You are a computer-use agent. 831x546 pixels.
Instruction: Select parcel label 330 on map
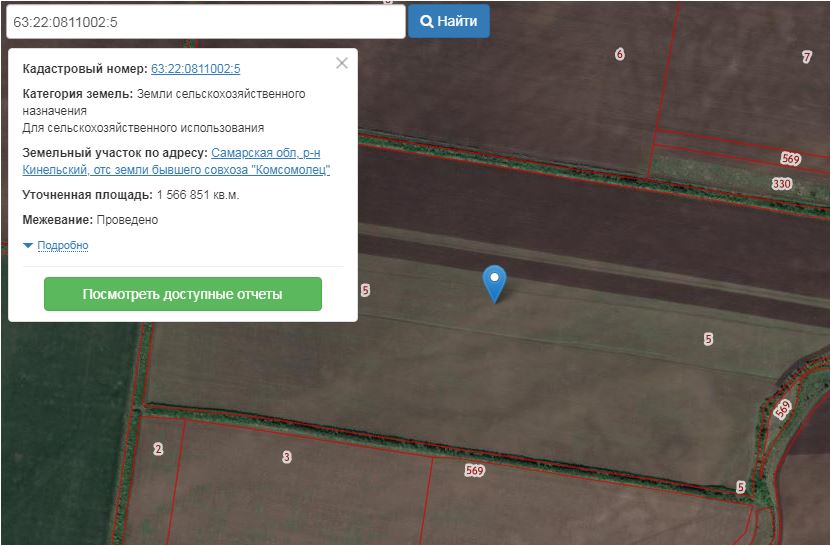[782, 184]
